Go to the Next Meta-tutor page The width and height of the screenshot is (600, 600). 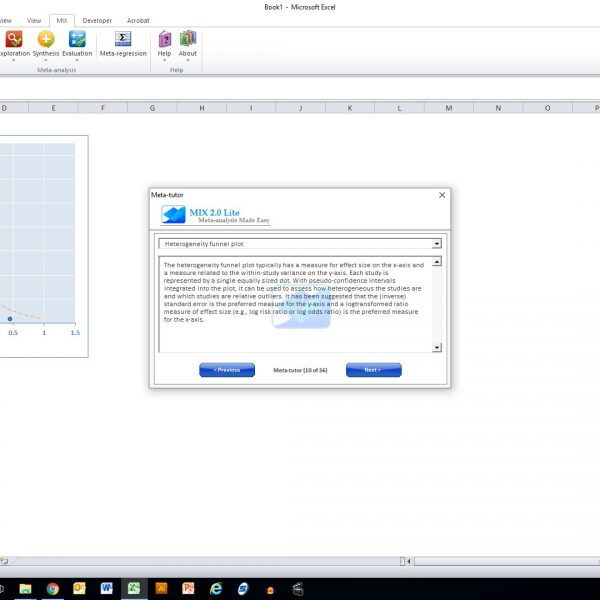(x=374, y=370)
